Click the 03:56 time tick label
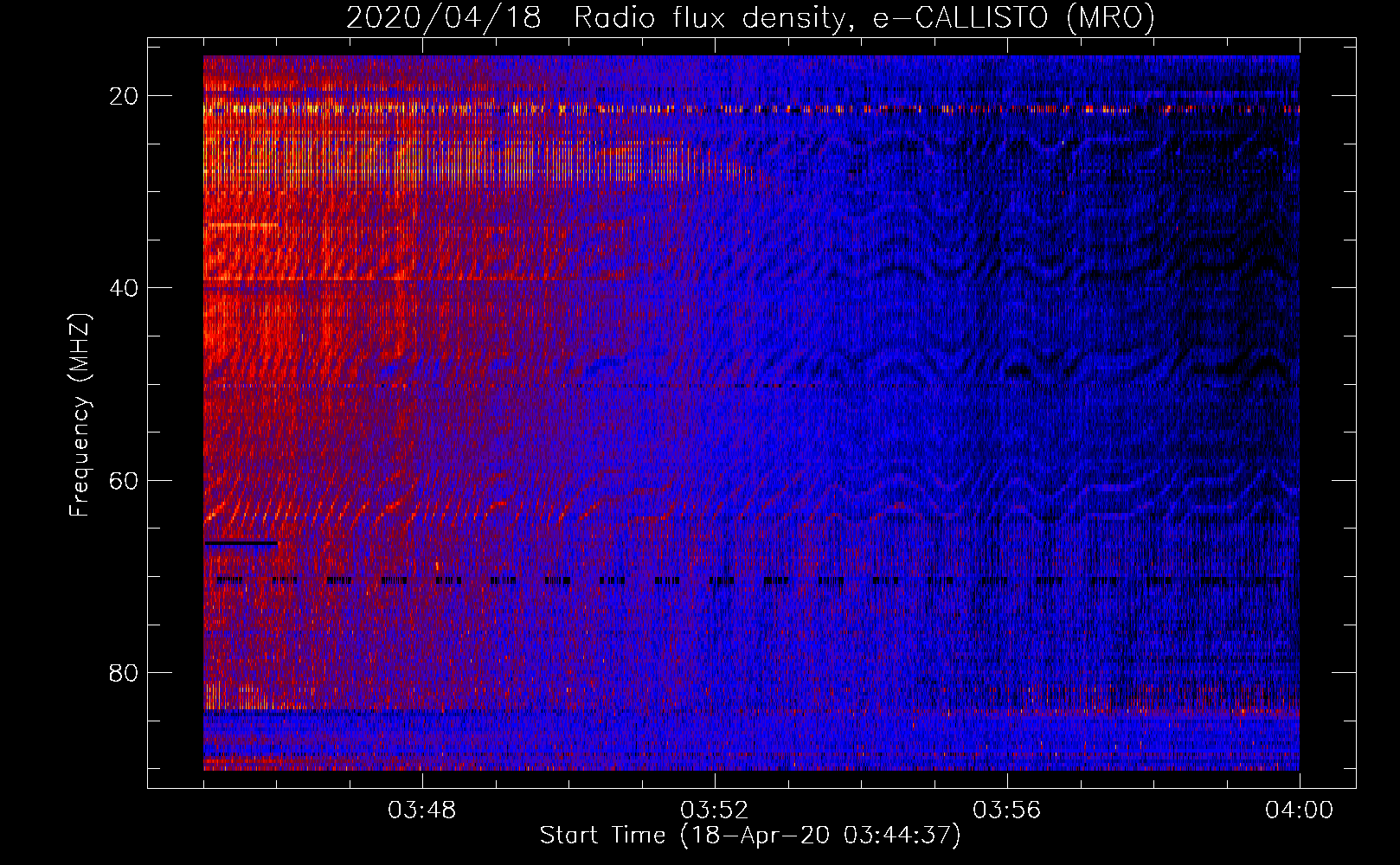This screenshot has height=865, width=1400. click(1007, 811)
